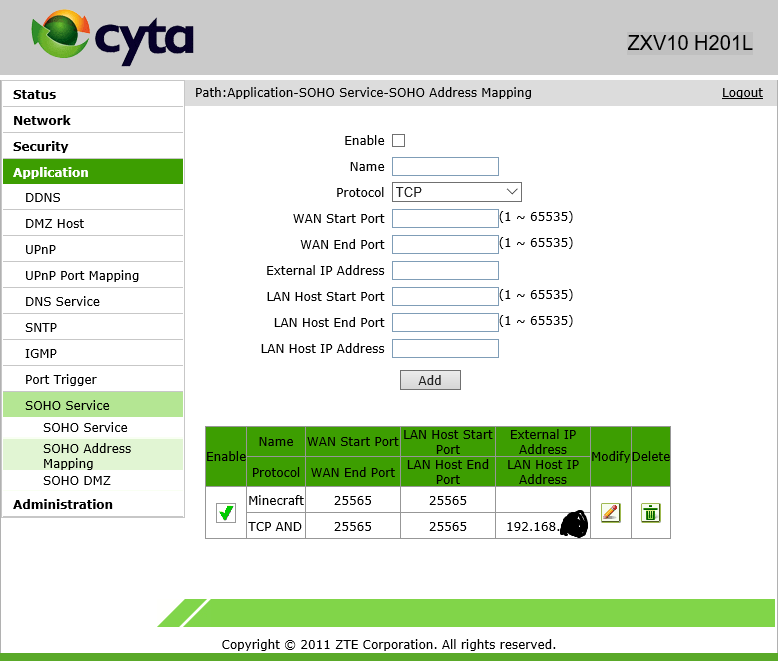Click the 192.168 LAN Host IP cell
Image resolution: width=779 pixels, height=663 pixels.
[x=543, y=526]
